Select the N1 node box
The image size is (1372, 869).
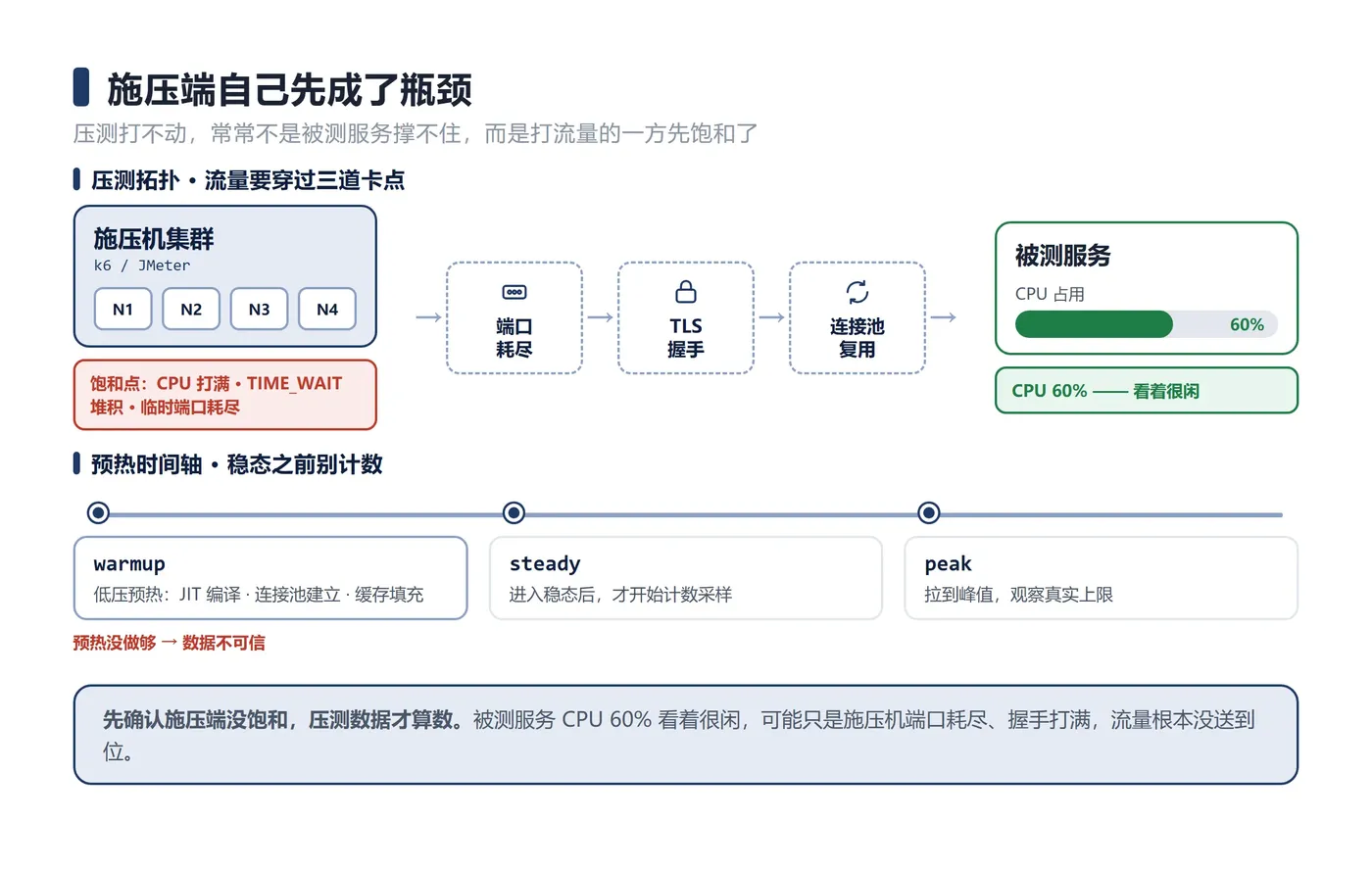[x=122, y=310]
